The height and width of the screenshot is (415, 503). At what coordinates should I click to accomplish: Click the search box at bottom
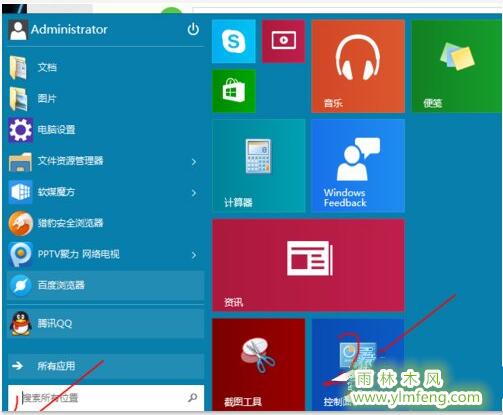[105, 398]
